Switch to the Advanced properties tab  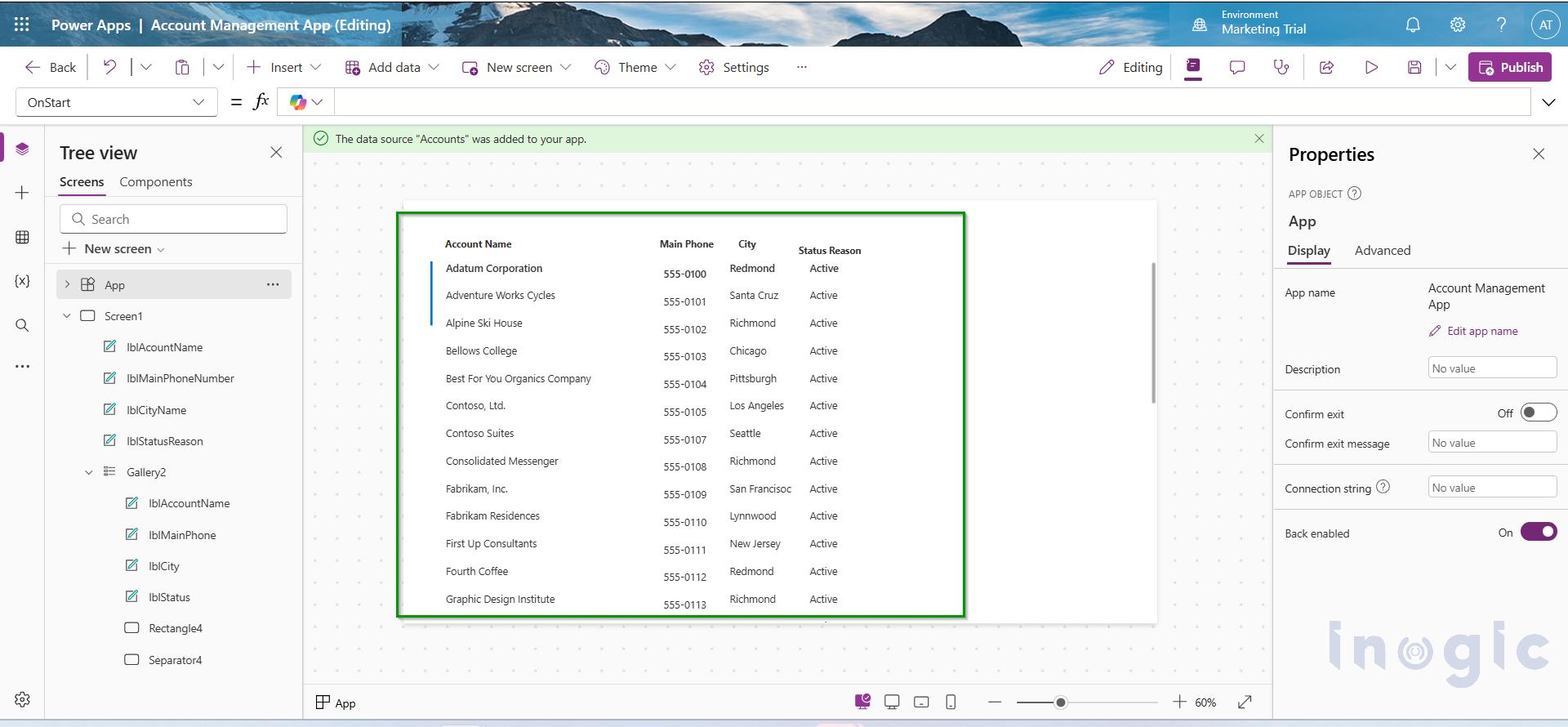click(x=1382, y=251)
